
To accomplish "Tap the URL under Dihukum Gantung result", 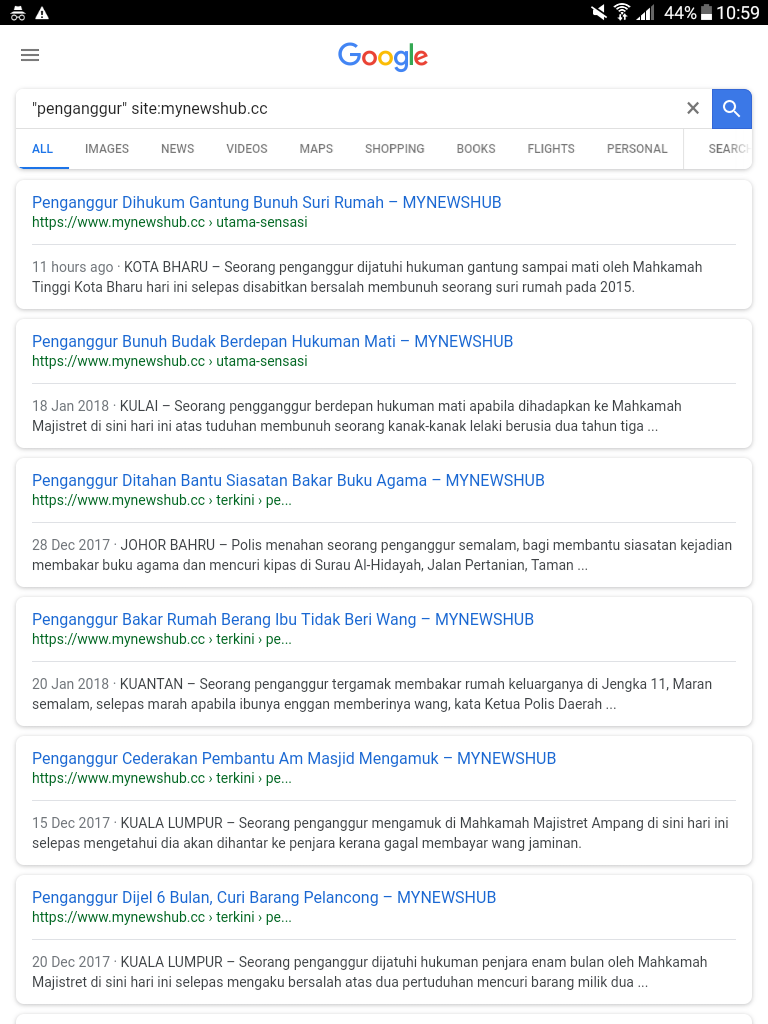I will coord(170,222).
